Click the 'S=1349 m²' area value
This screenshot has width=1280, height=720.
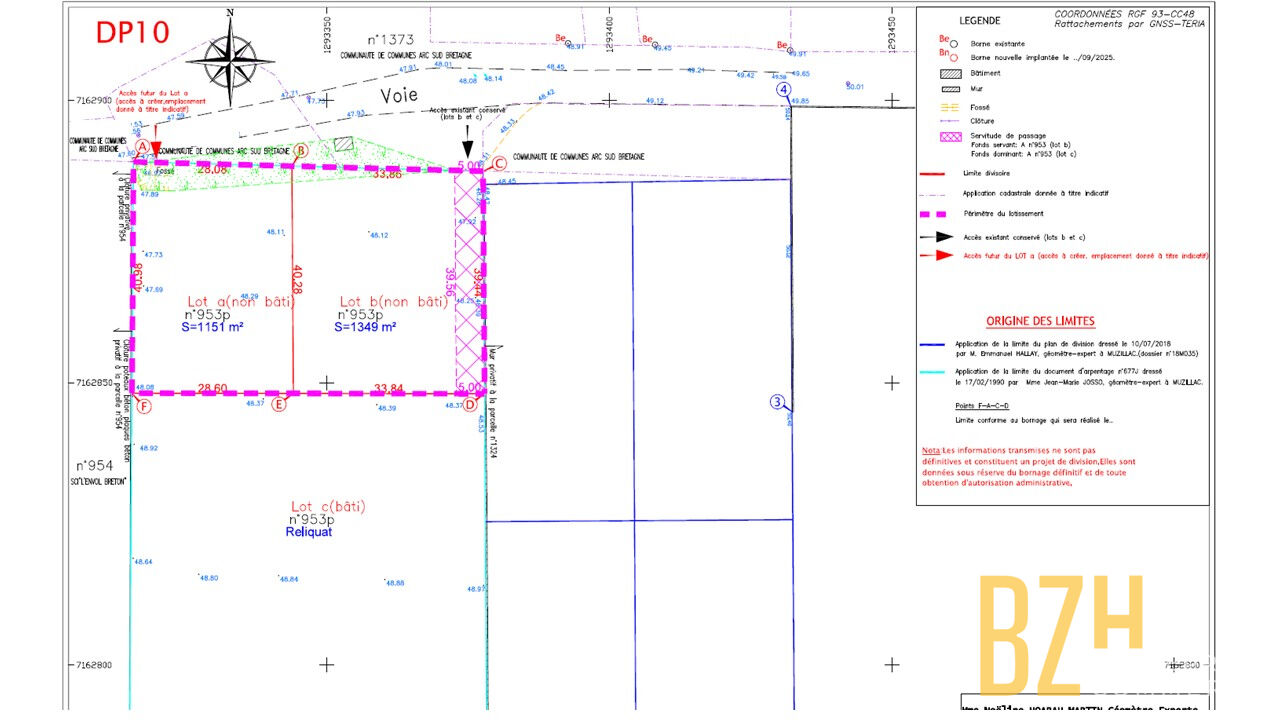[x=366, y=326]
